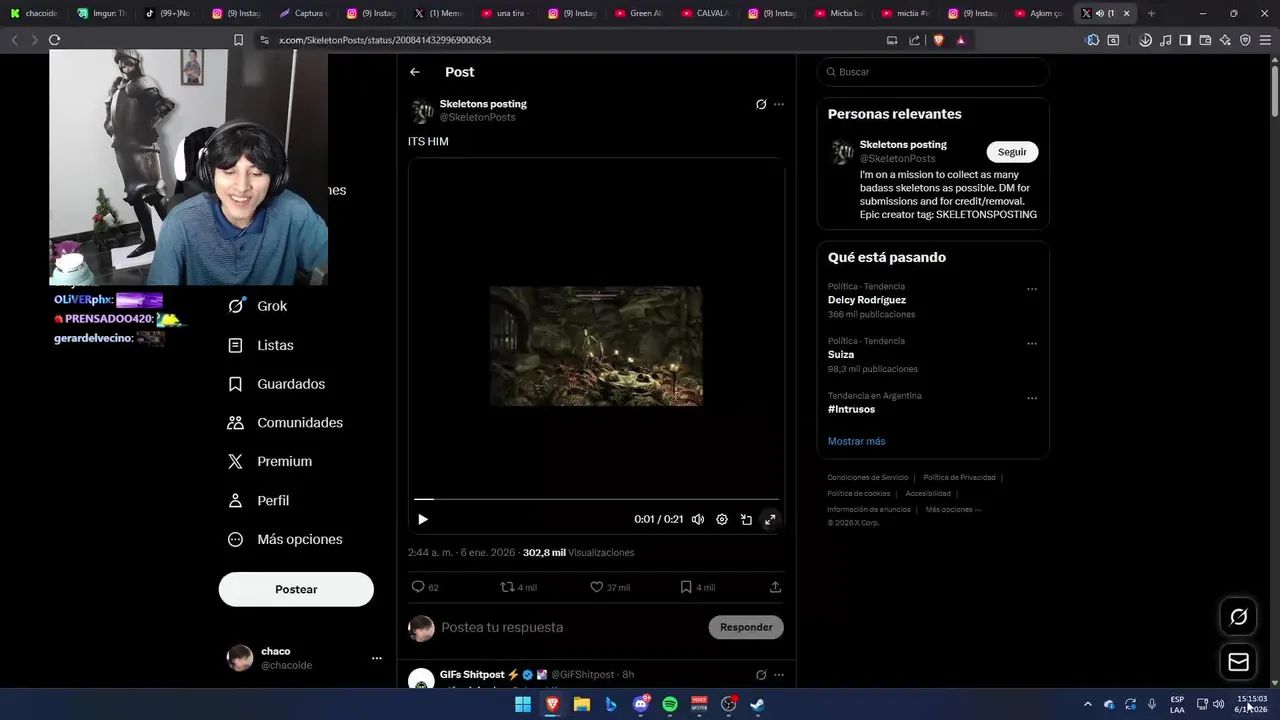Open options for #Intrusos trend
The width and height of the screenshot is (1280, 720).
coord(1032,398)
